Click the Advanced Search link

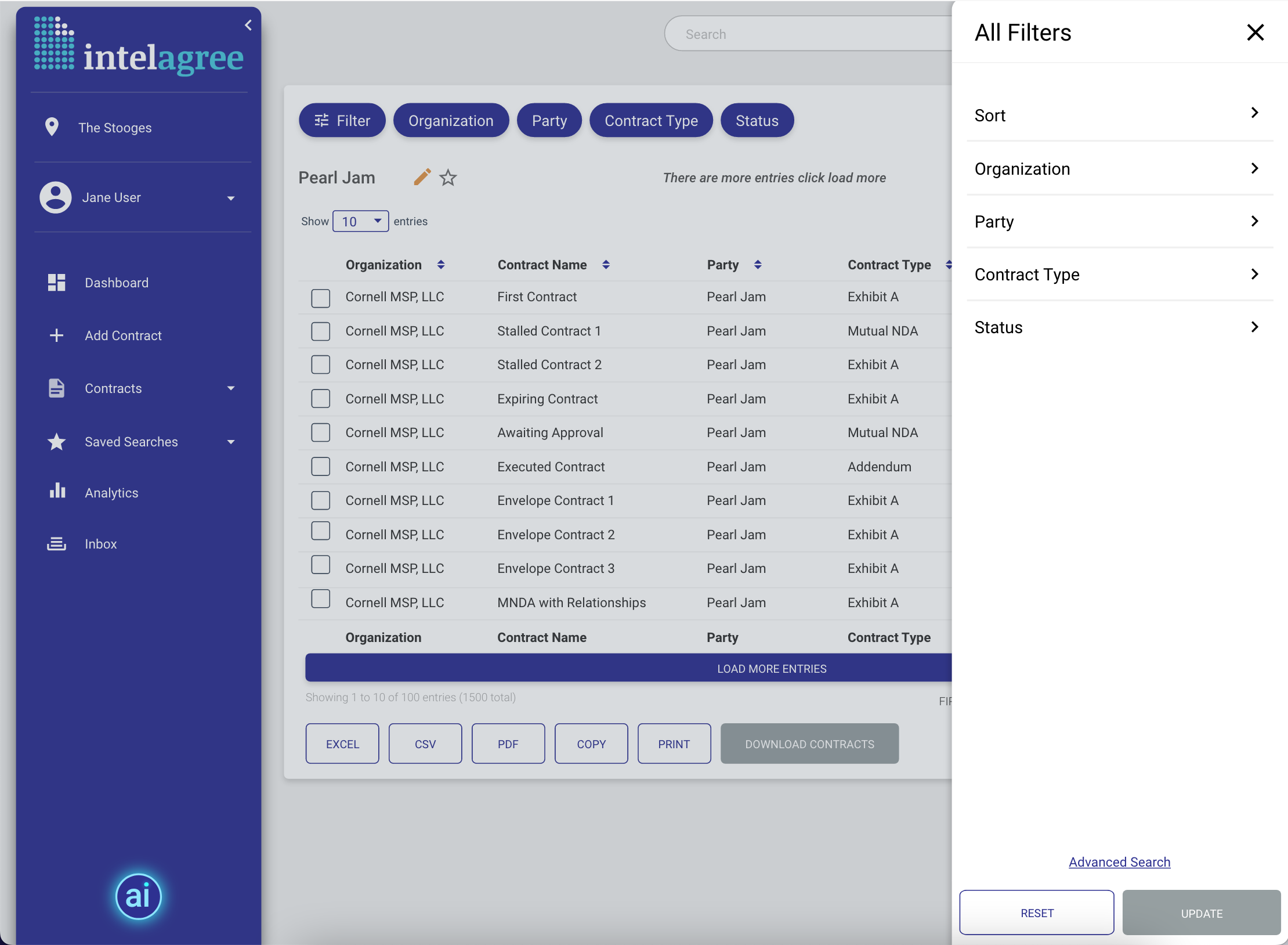tap(1119, 862)
